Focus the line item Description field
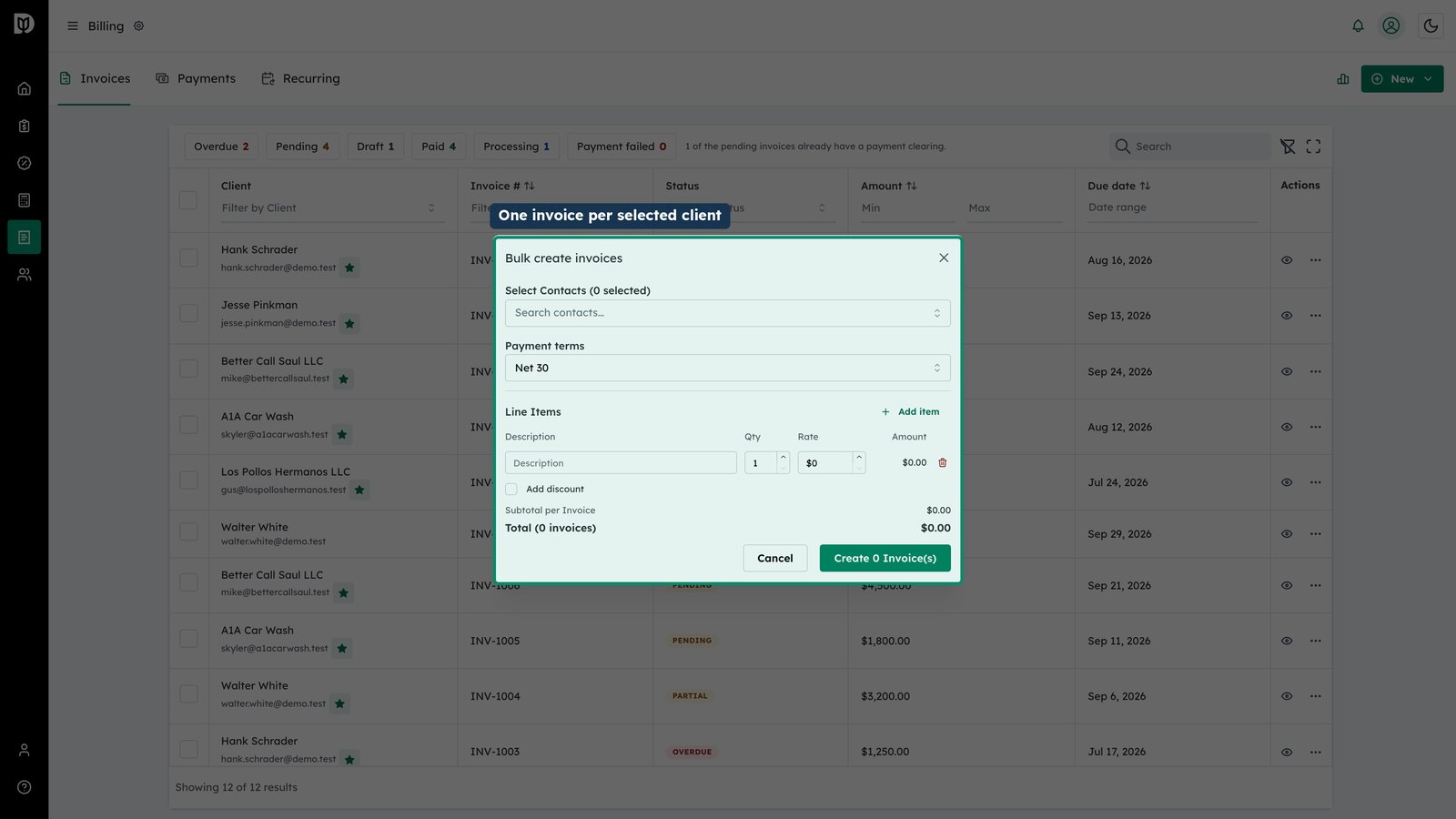1456x819 pixels. click(621, 463)
